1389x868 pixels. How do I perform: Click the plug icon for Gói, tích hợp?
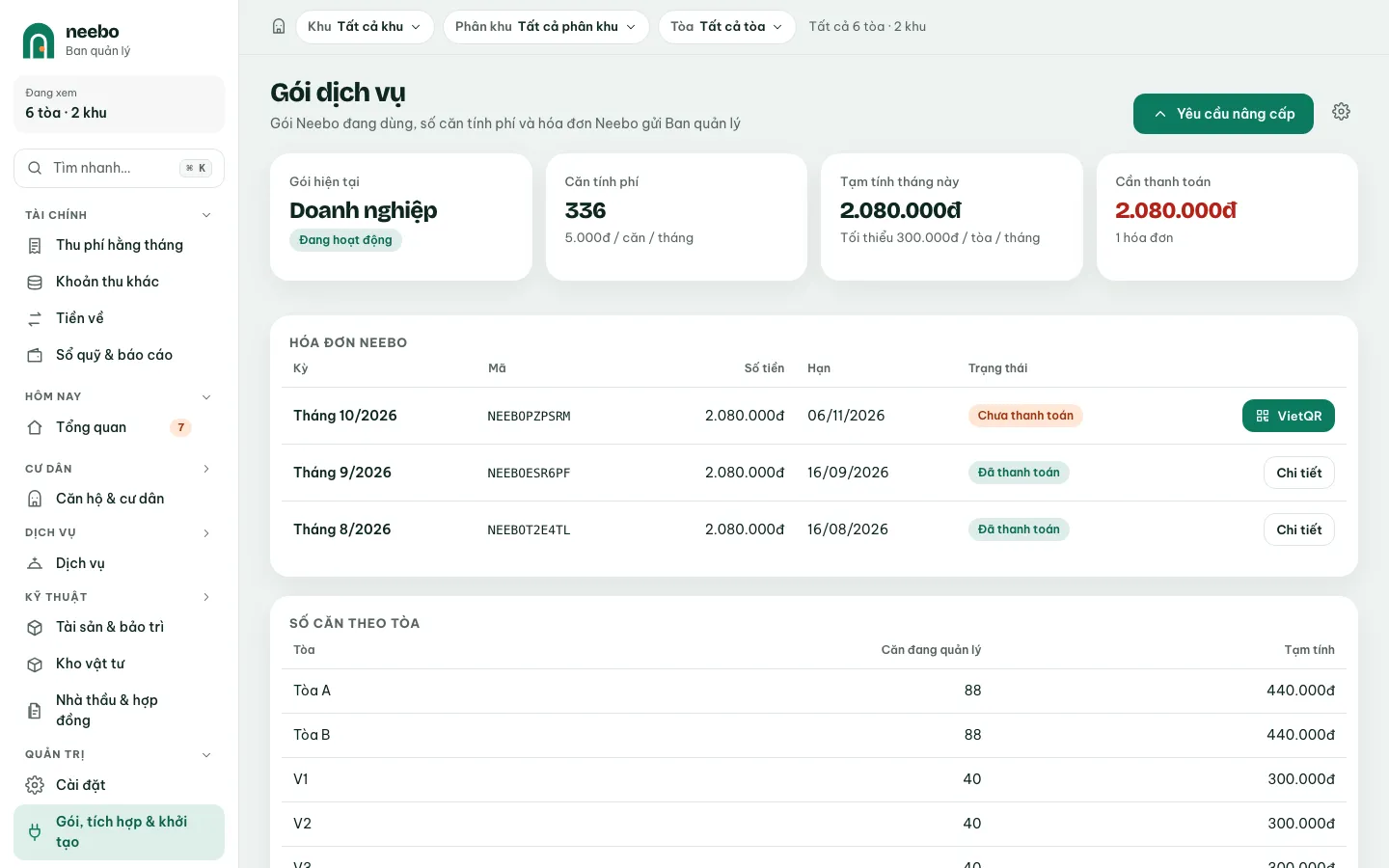[x=35, y=832]
